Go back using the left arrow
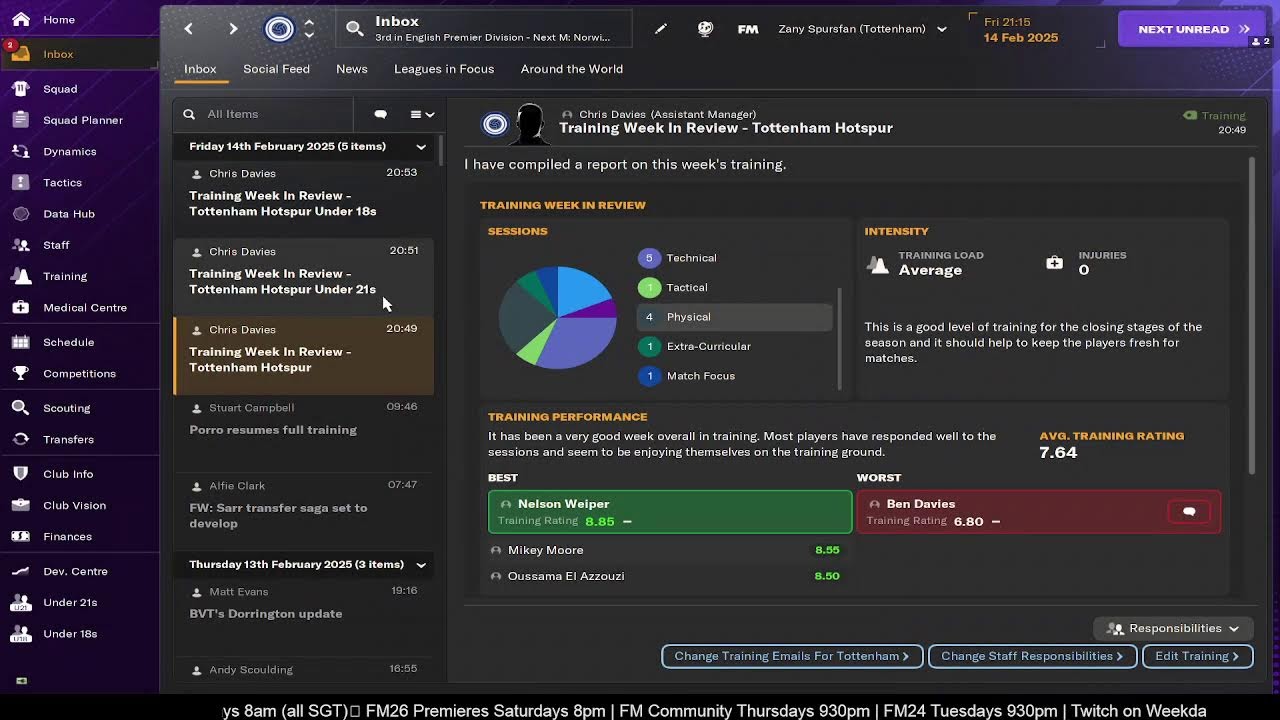1280x720 pixels. pos(188,29)
